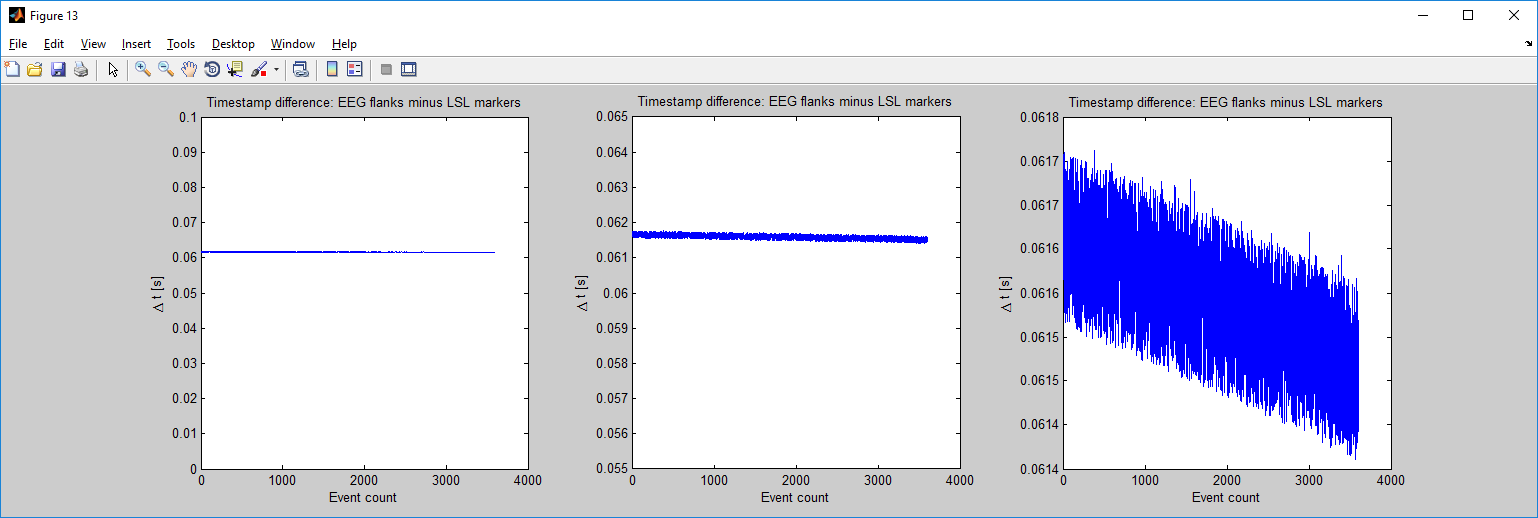The height and width of the screenshot is (518, 1538).
Task: Open the Insert menu
Action: pyautogui.click(x=136, y=44)
